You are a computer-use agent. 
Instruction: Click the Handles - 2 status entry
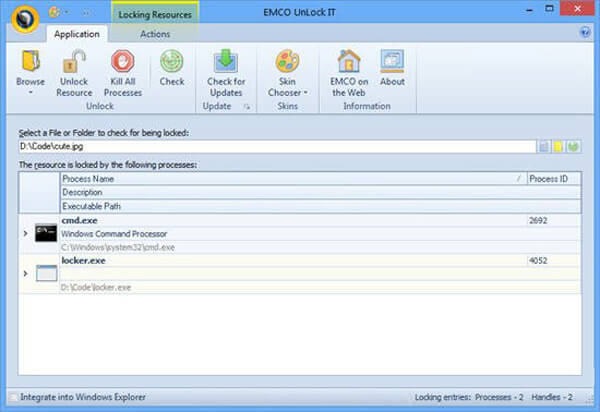click(552, 397)
